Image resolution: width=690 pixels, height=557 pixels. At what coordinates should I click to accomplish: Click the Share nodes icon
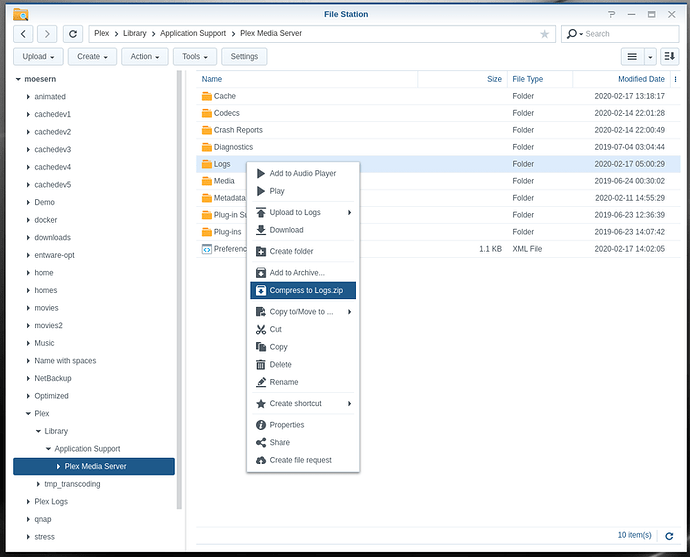[261, 442]
